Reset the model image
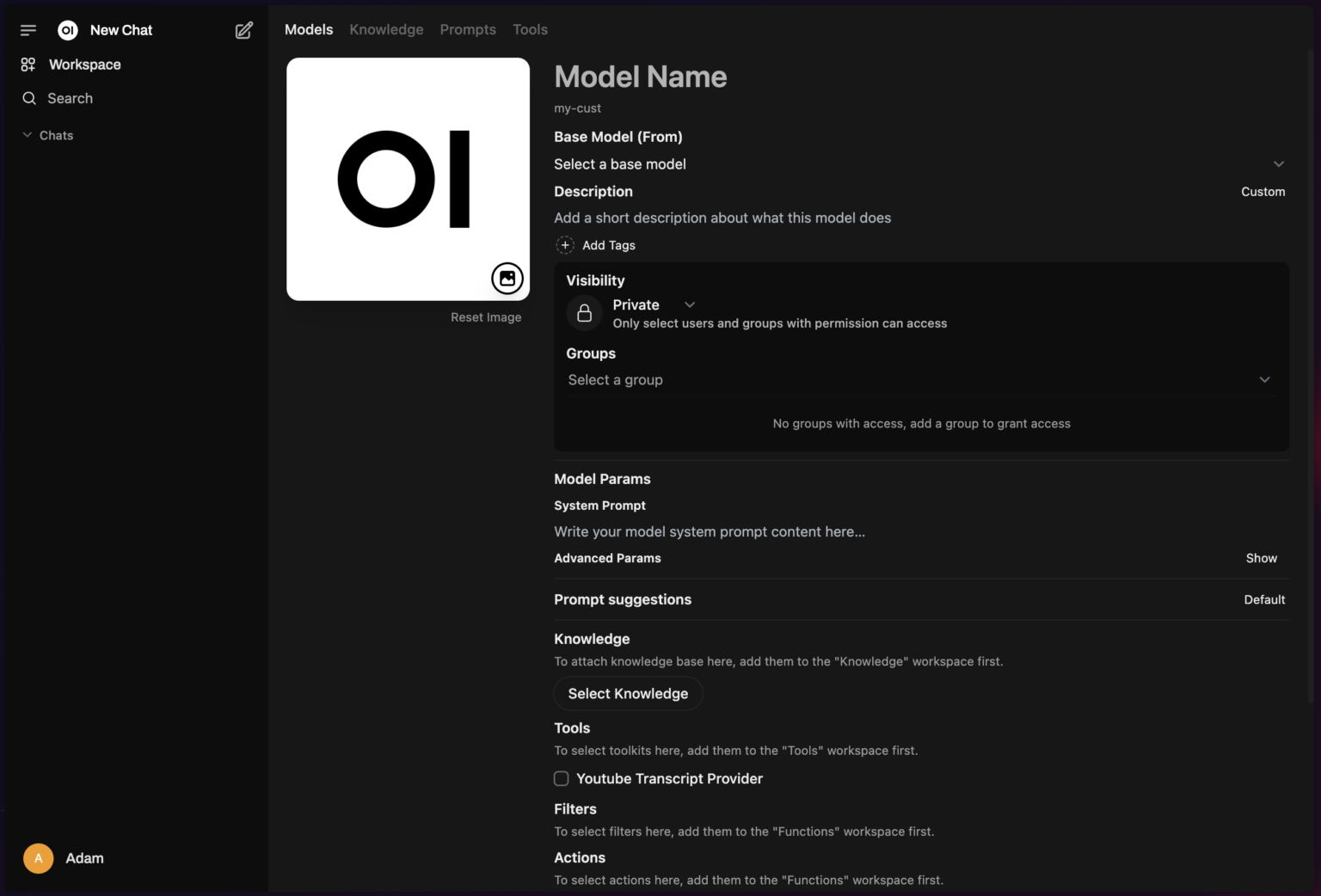This screenshot has width=1321, height=896. pyautogui.click(x=486, y=316)
